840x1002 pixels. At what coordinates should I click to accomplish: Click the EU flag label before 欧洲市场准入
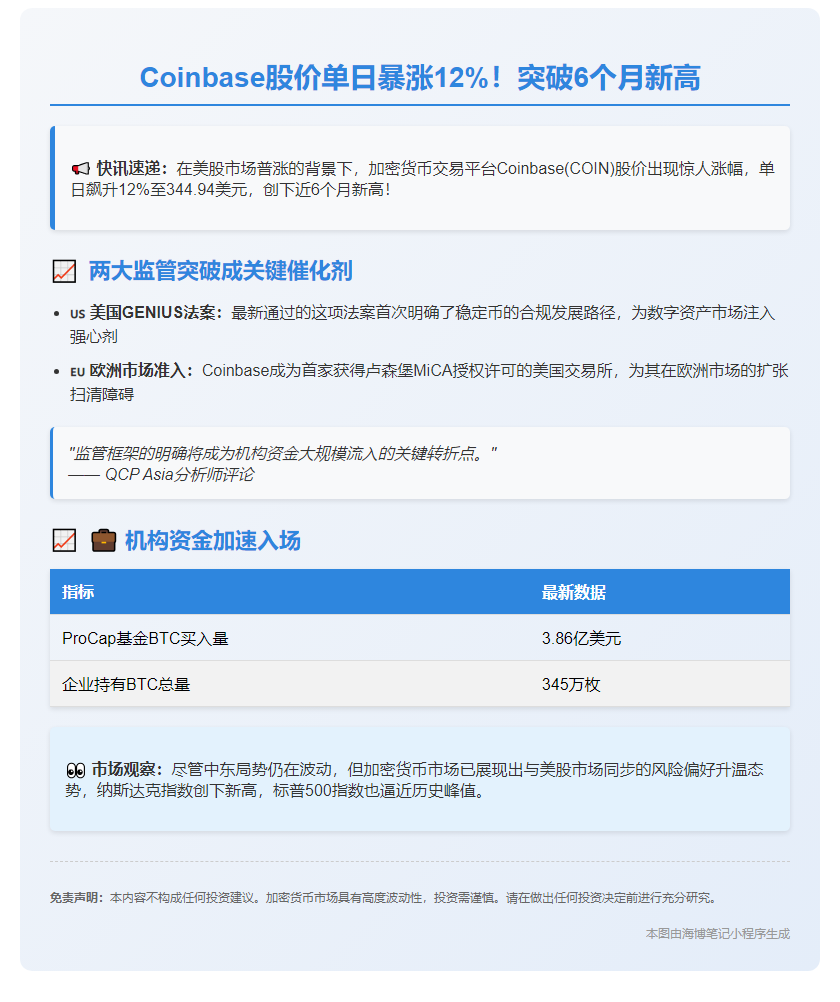coord(77,372)
